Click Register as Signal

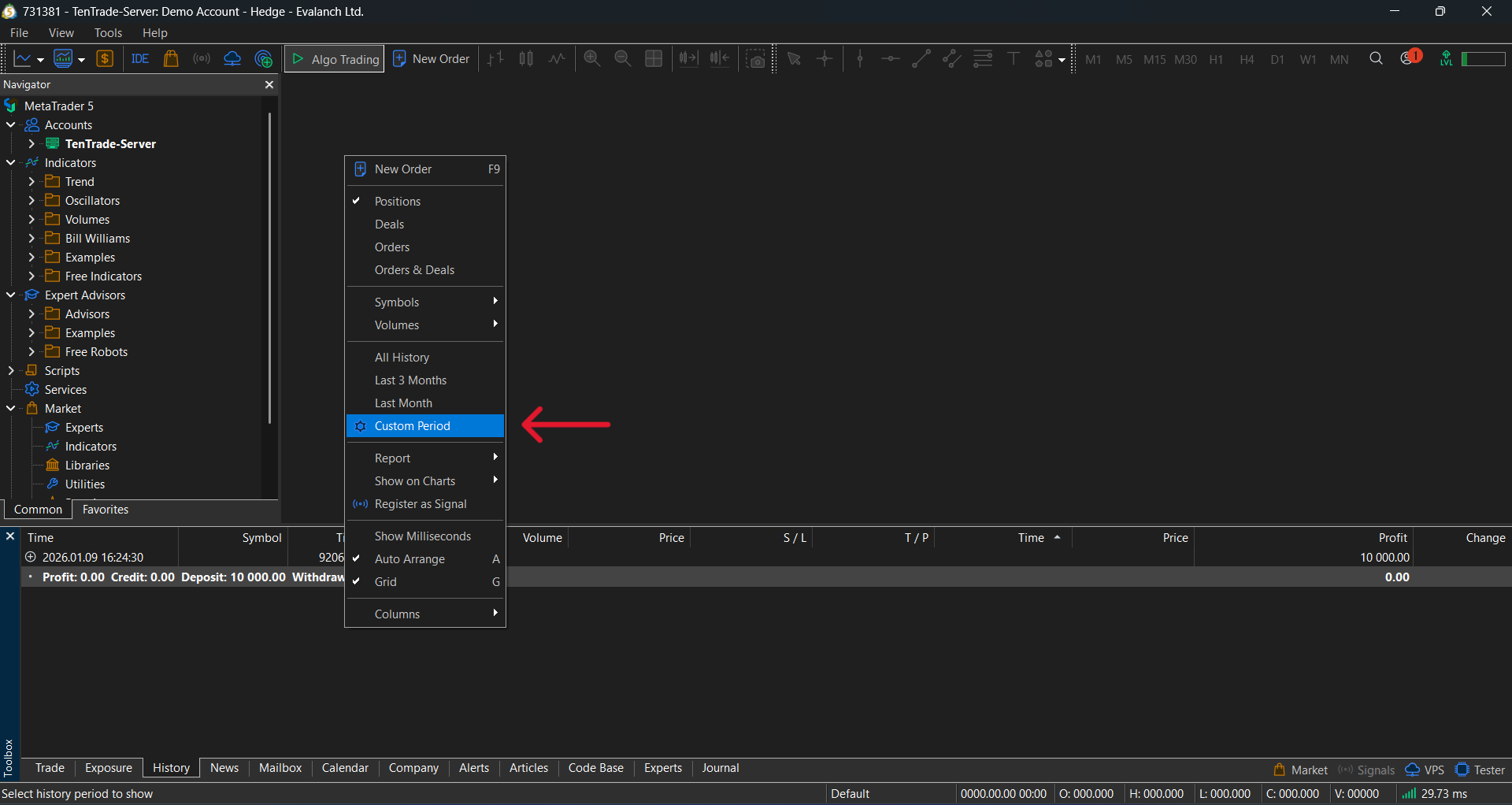click(x=425, y=504)
